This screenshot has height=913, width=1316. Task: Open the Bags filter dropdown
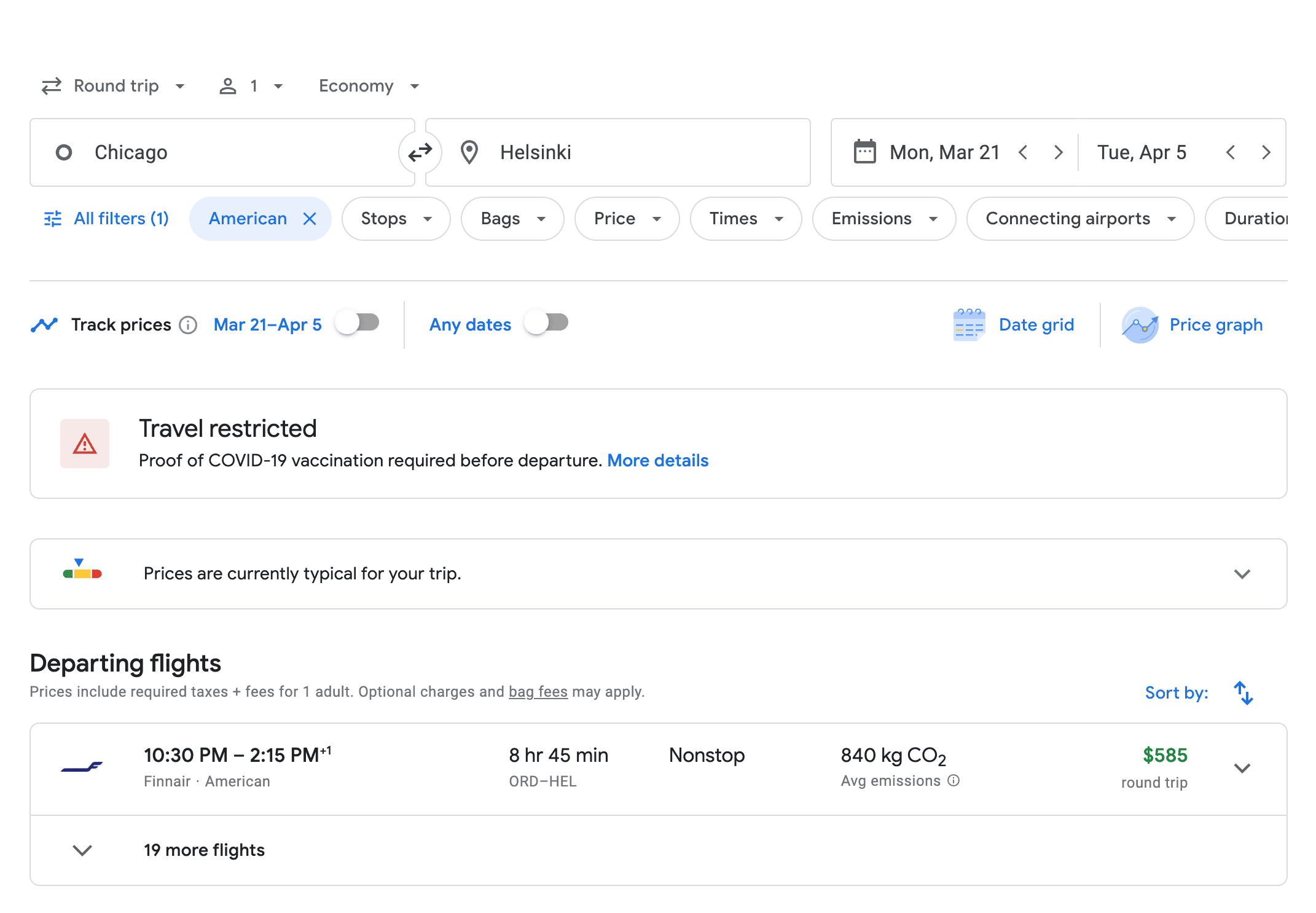coord(512,219)
